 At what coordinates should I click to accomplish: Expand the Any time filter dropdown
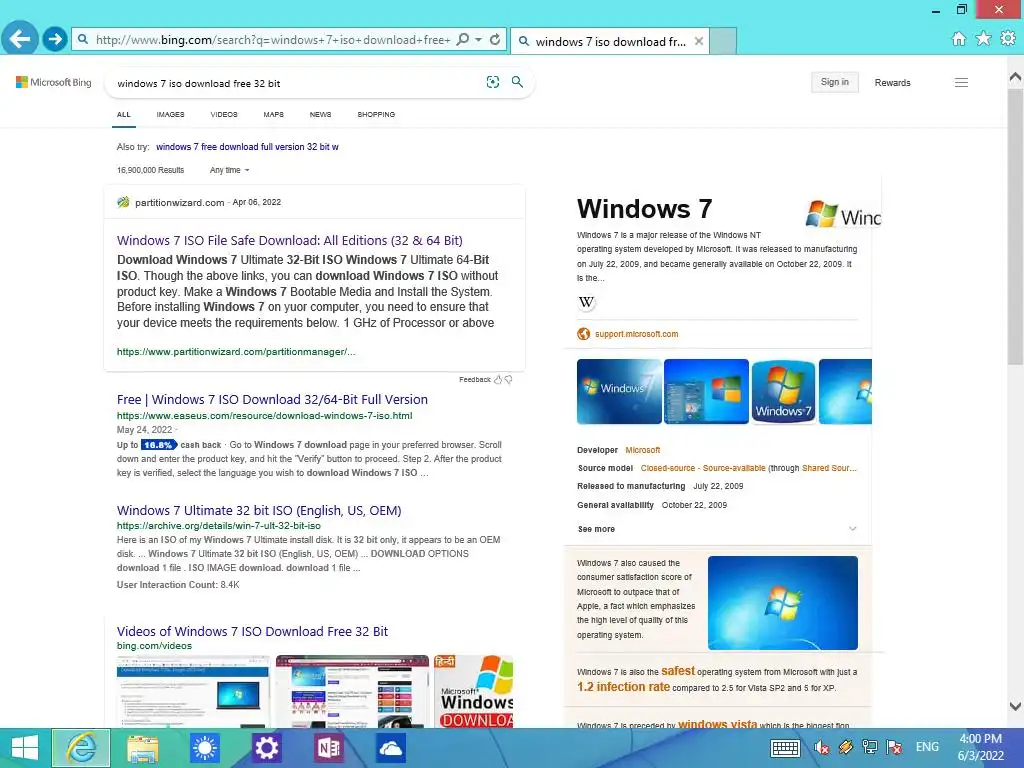click(x=229, y=170)
